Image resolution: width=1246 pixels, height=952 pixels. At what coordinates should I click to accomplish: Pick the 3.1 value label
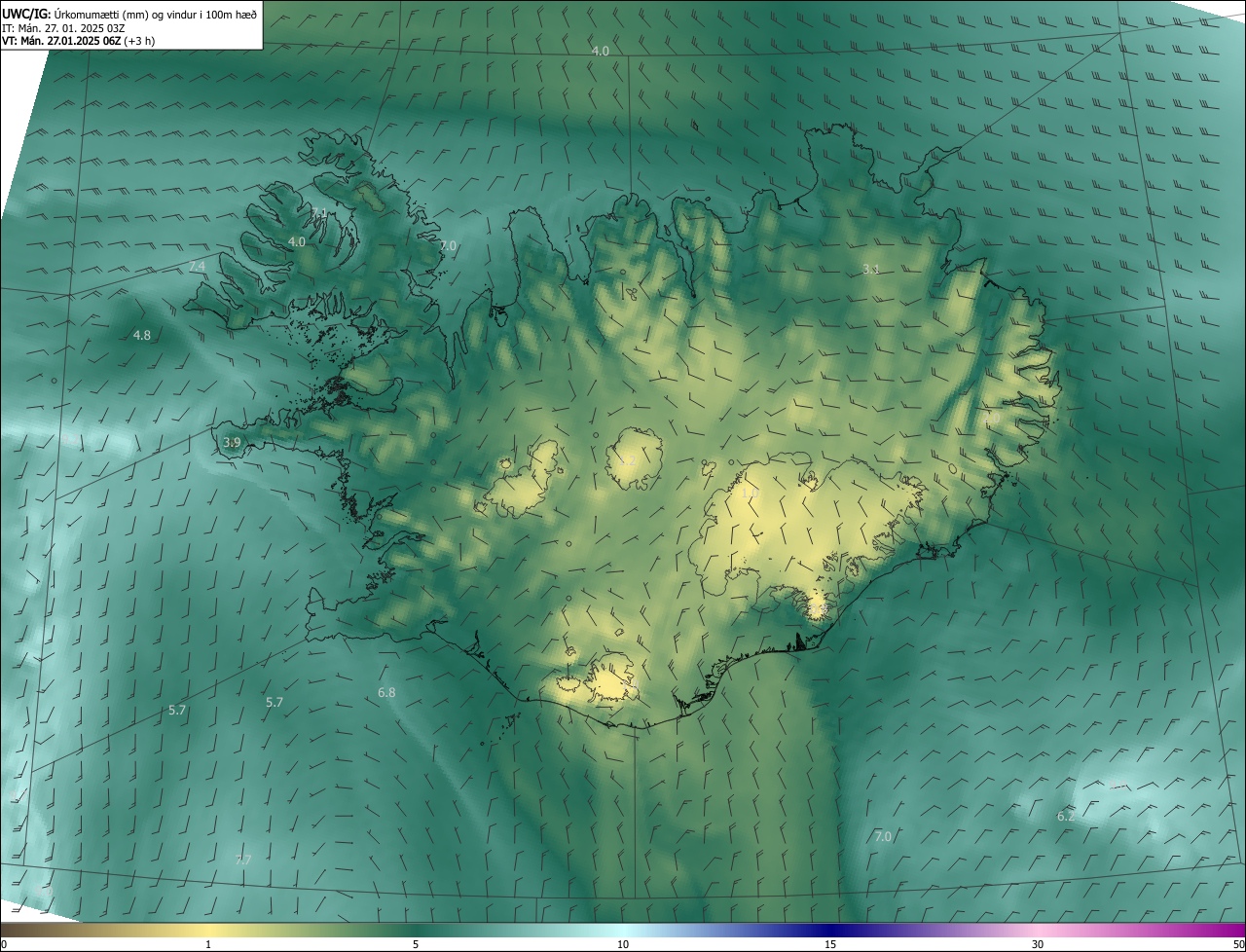pyautogui.click(x=871, y=269)
